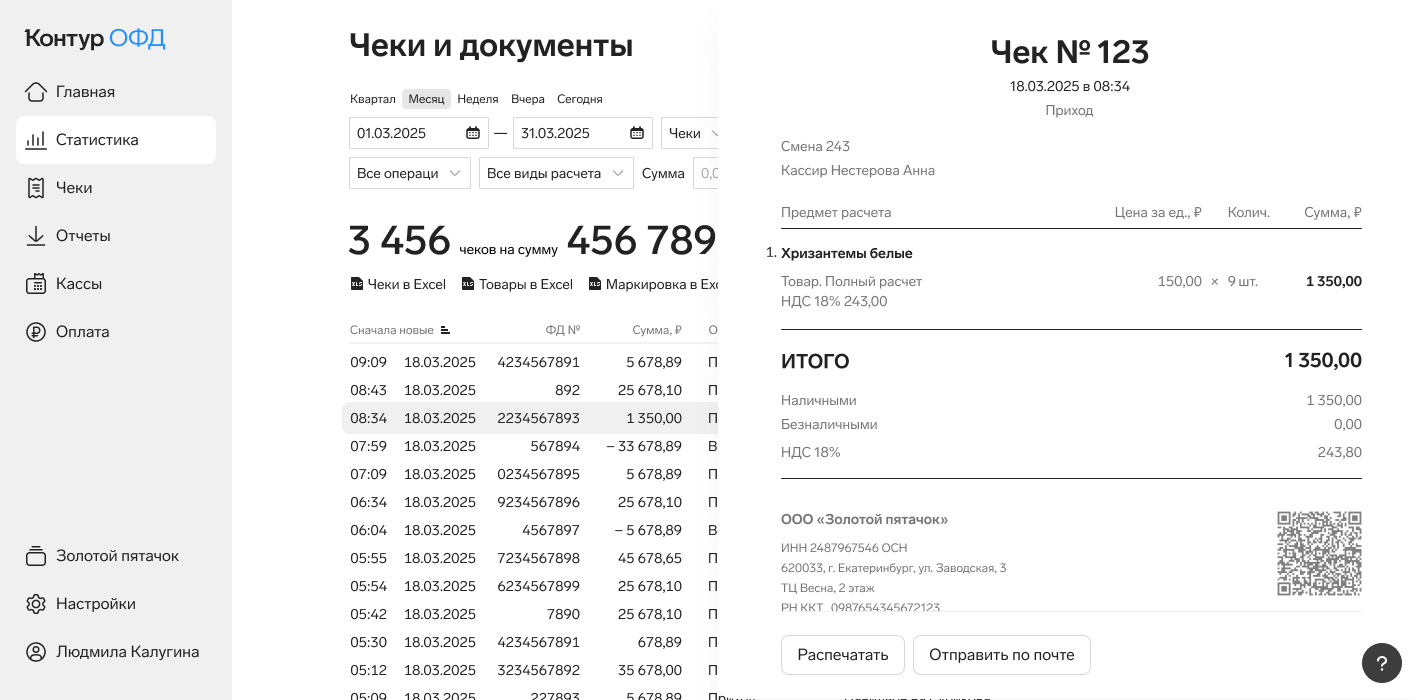Click the Настройки gear icon

point(36,604)
